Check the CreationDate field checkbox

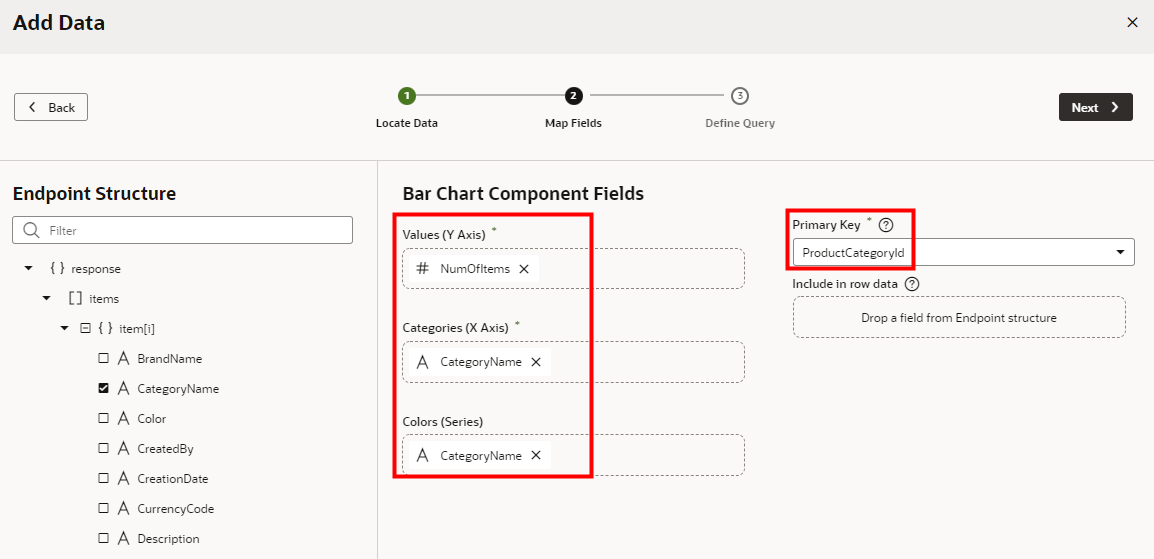(x=104, y=478)
